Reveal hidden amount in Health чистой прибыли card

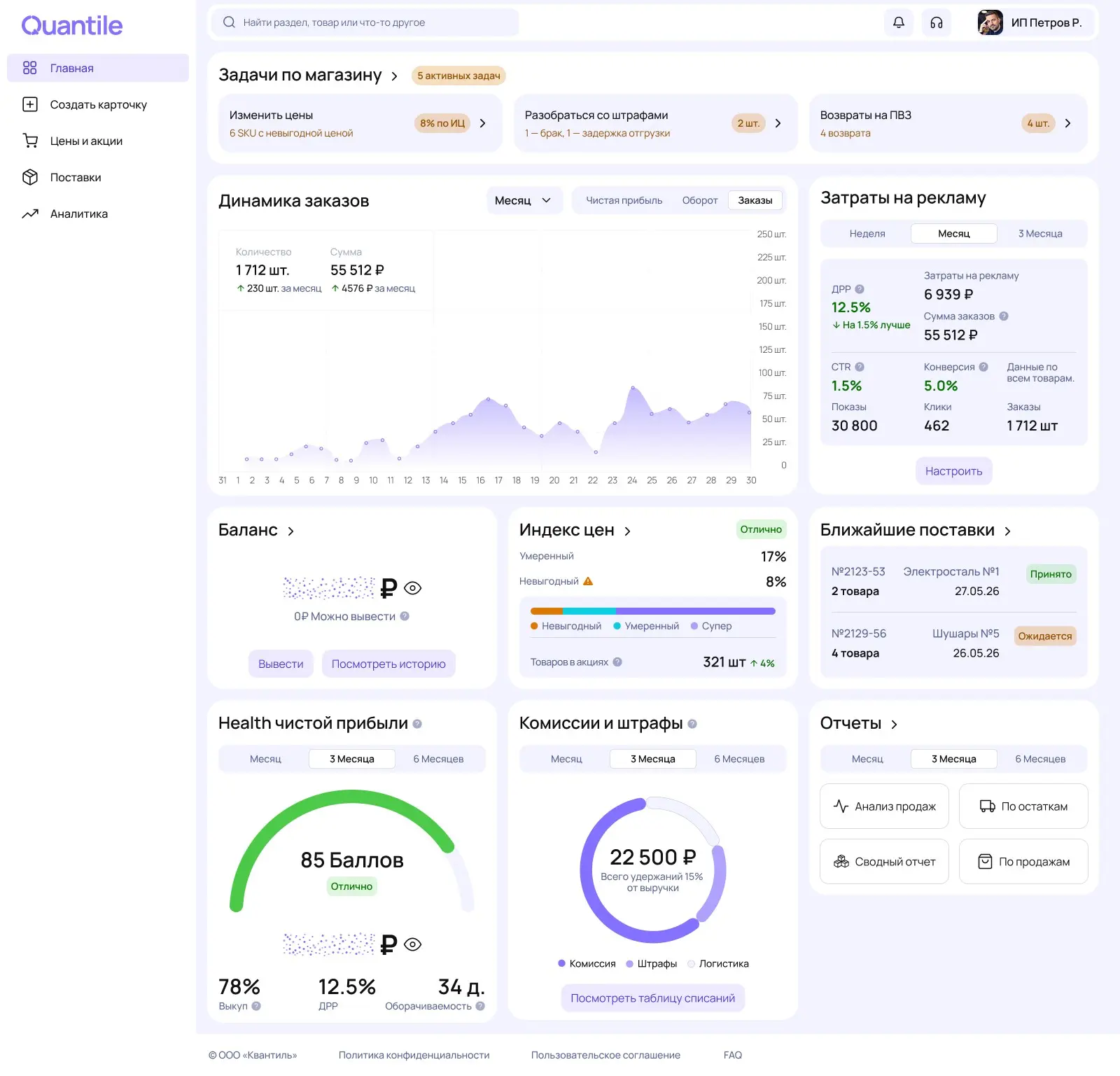point(413,944)
